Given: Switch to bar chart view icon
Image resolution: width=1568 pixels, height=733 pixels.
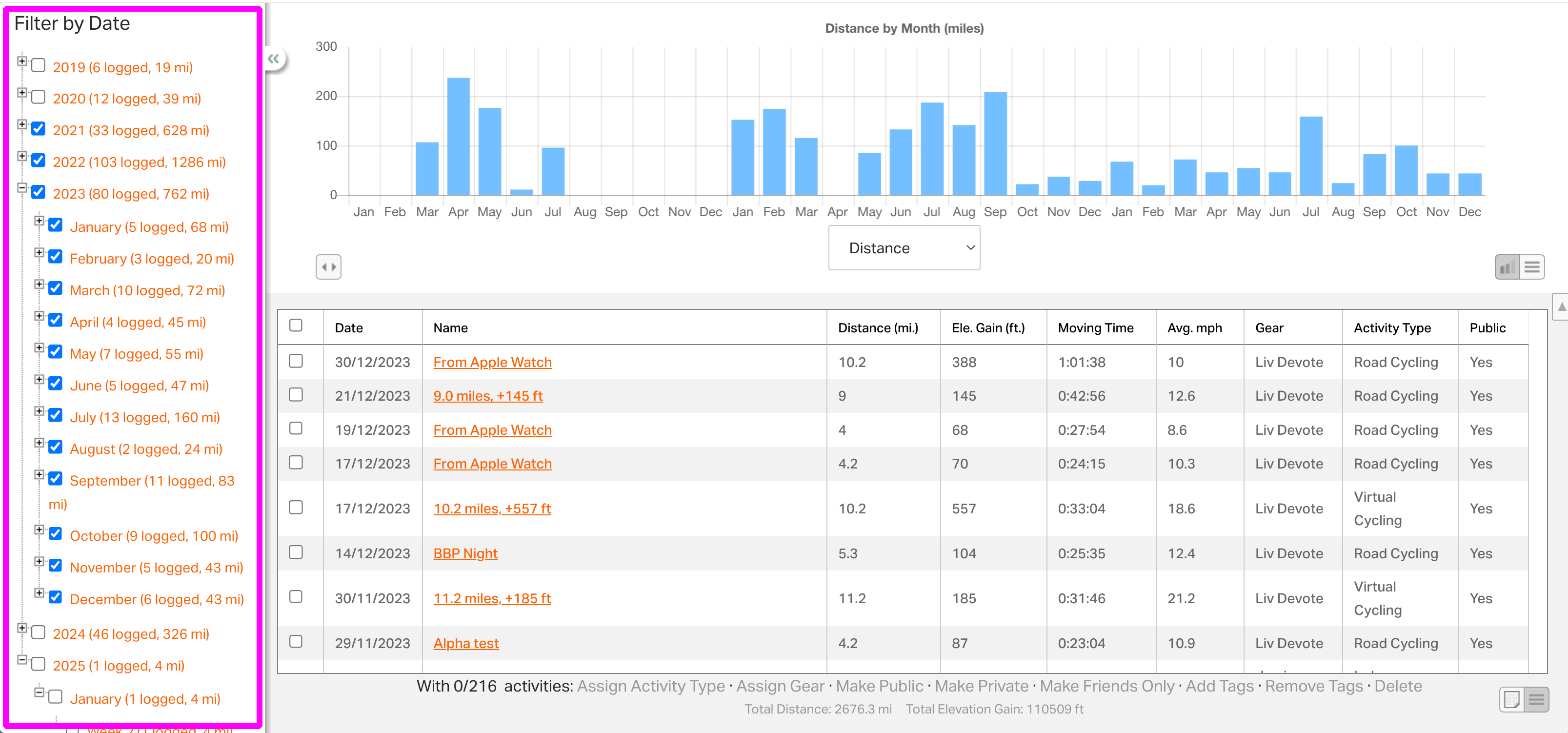Looking at the screenshot, I should coord(1507,266).
